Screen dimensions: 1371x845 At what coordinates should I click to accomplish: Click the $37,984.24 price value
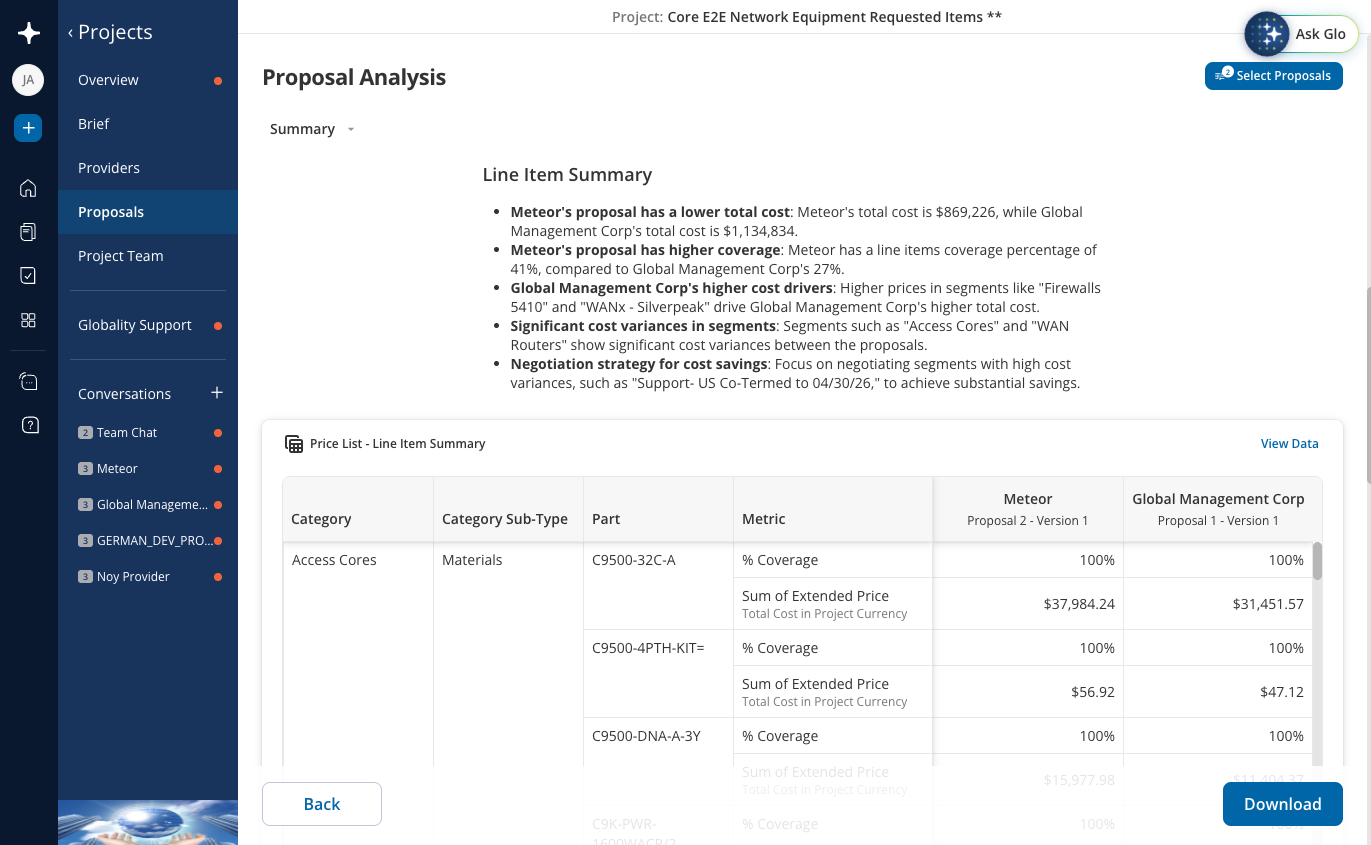pos(1079,604)
